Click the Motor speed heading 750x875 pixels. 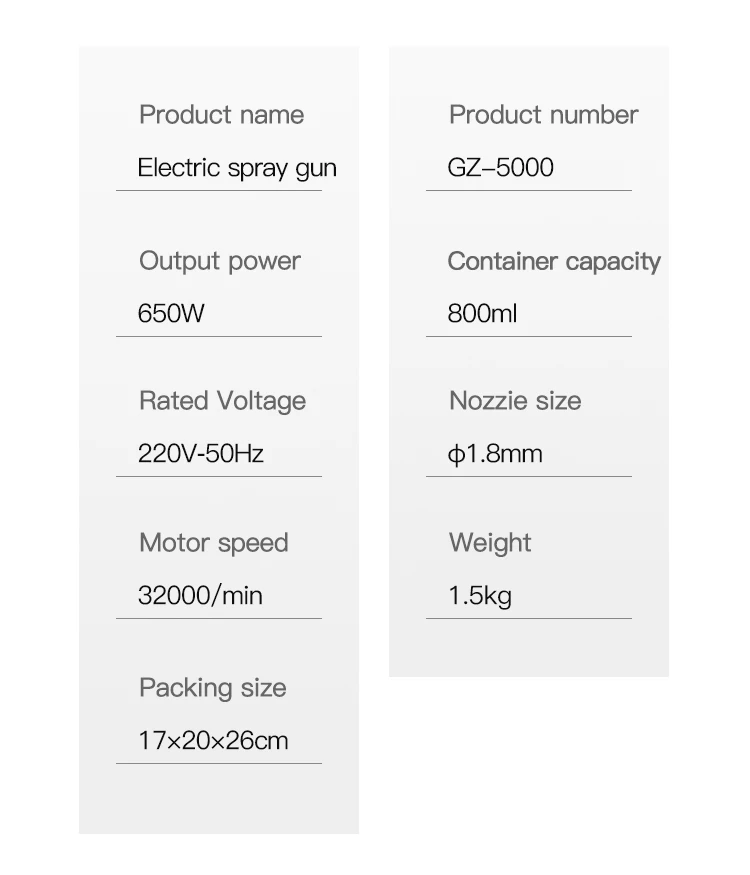213,543
